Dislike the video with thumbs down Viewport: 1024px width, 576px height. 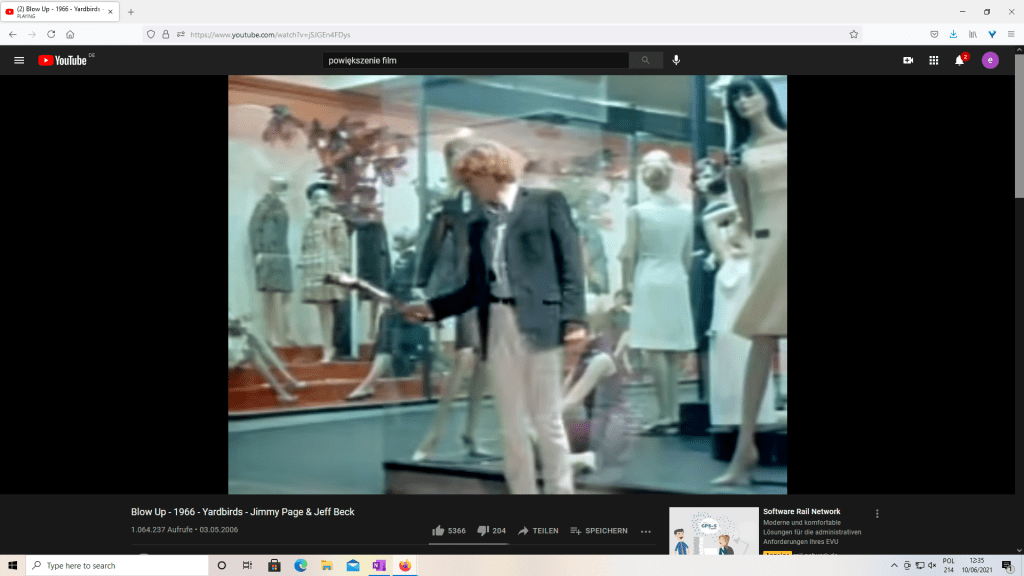click(x=482, y=530)
